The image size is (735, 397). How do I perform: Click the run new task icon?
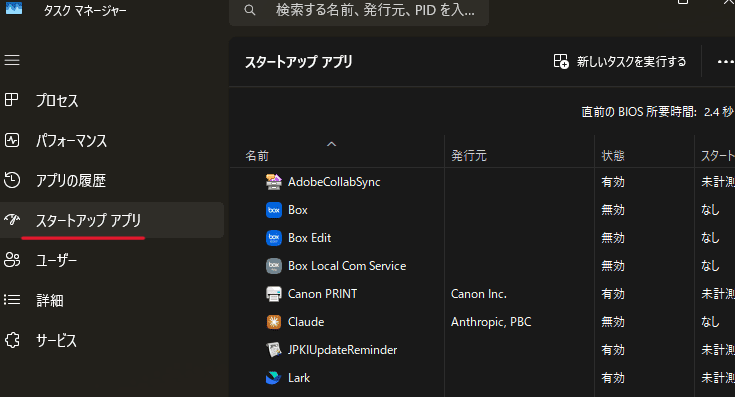coord(561,61)
